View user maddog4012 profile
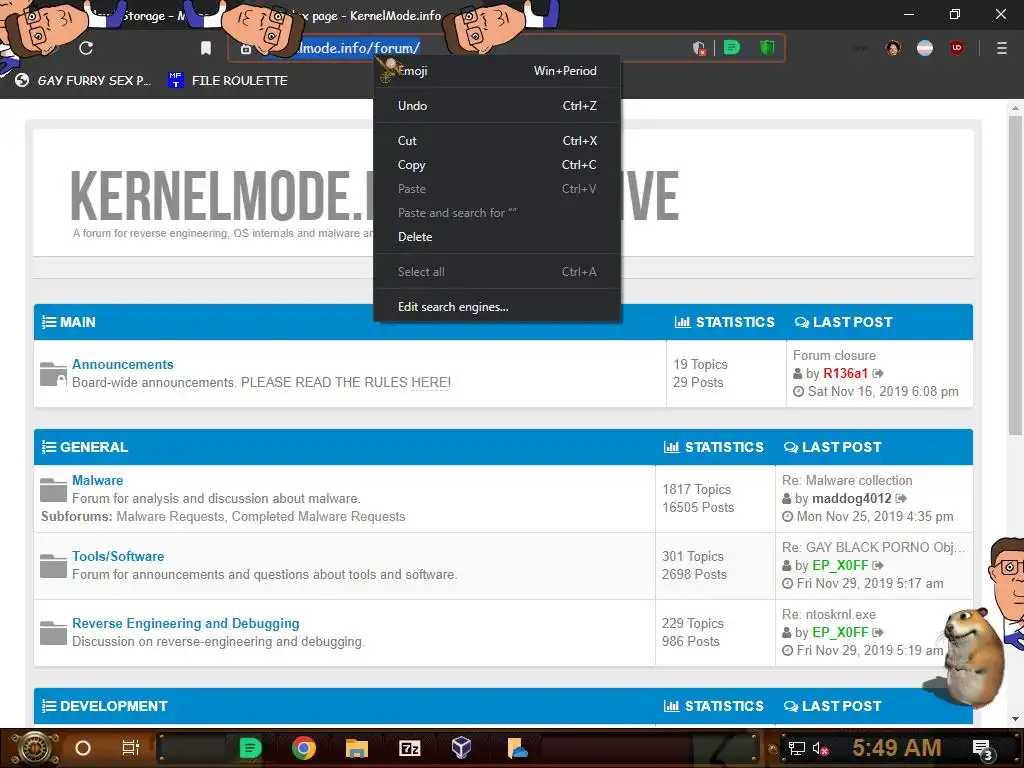1024x768 pixels. pyautogui.click(x=852, y=498)
